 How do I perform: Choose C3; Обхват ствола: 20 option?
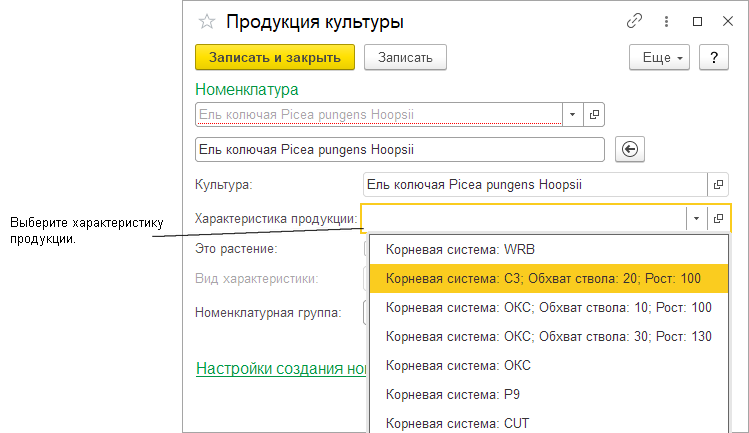[x=548, y=278]
